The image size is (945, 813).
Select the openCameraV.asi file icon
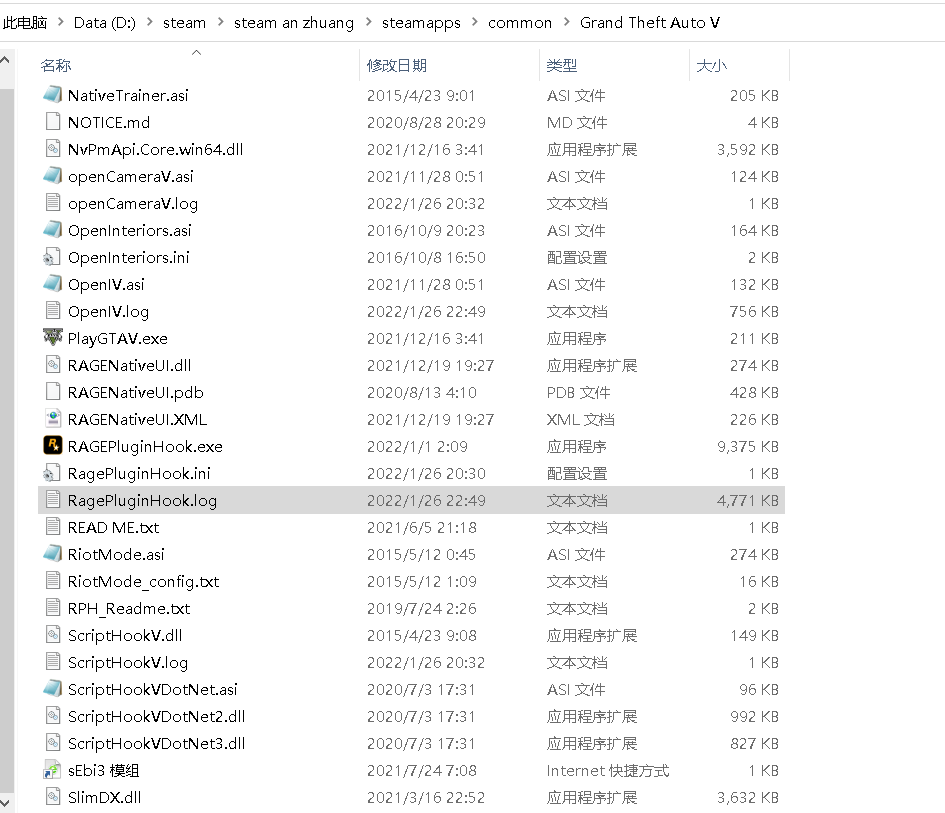coord(52,175)
